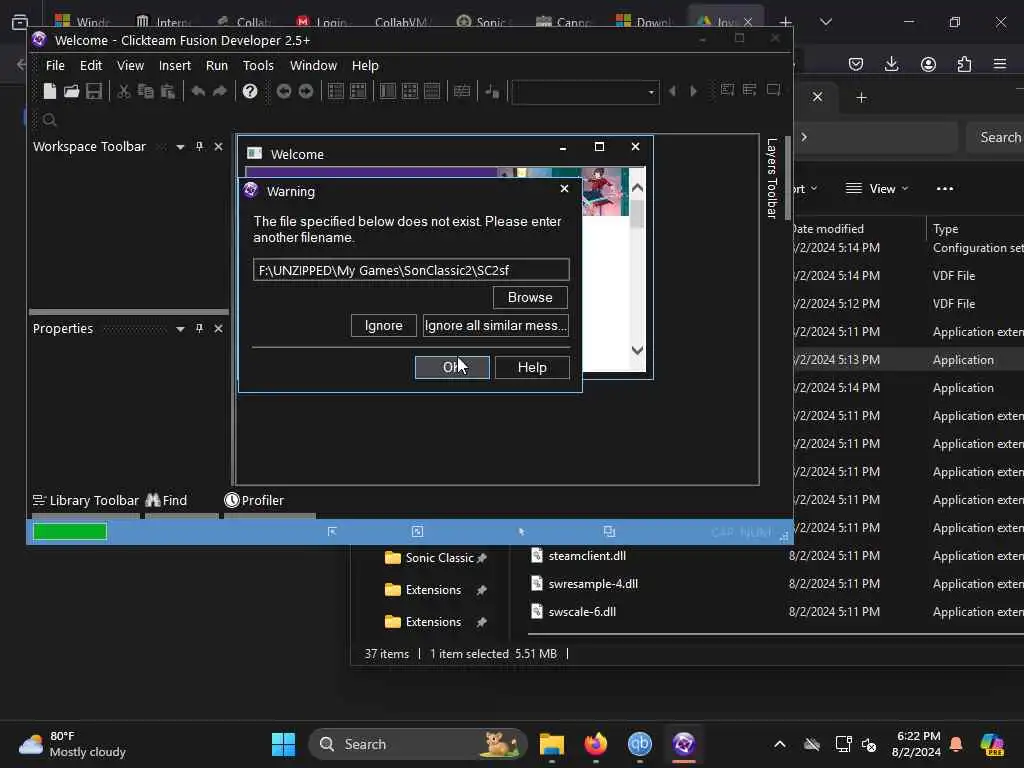Click the Date modified column header
The width and height of the screenshot is (1024, 768).
coord(827,229)
